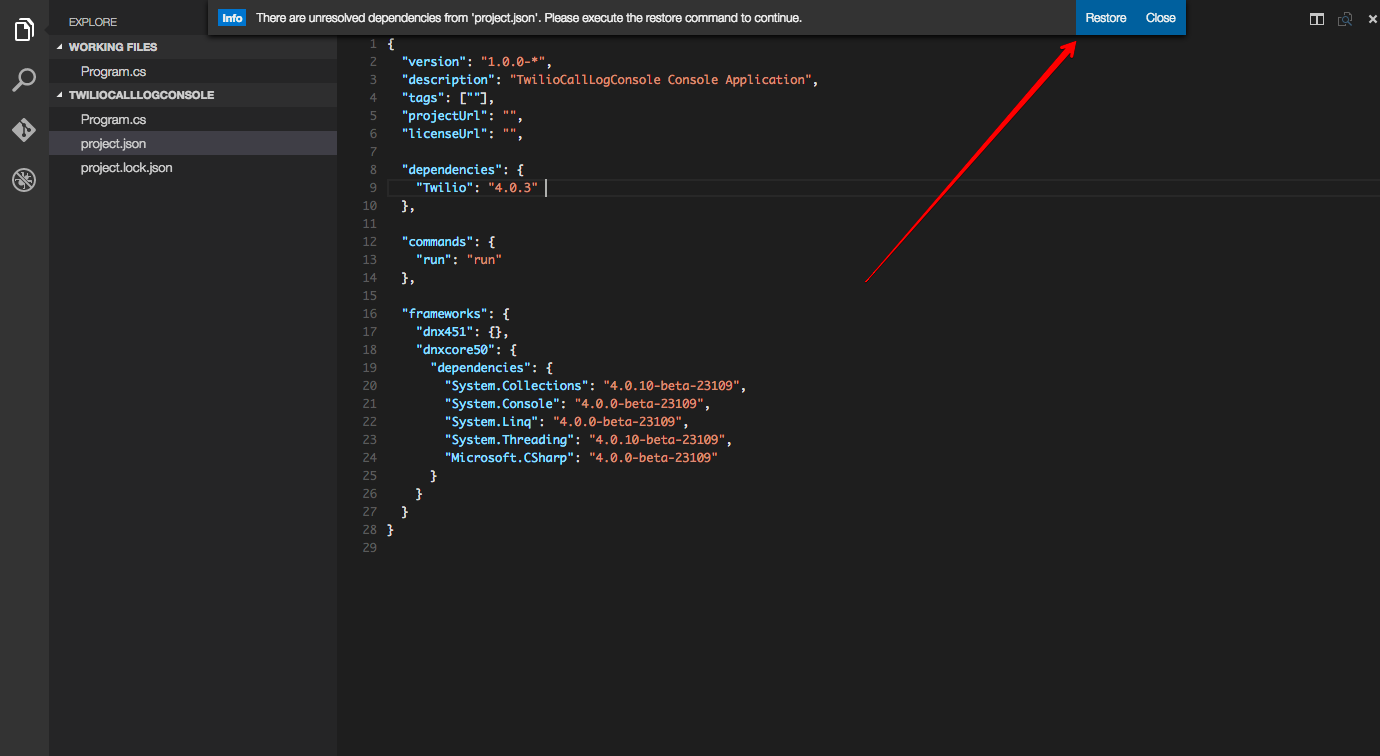Open the Debug view with the bug icon

pyautogui.click(x=24, y=180)
